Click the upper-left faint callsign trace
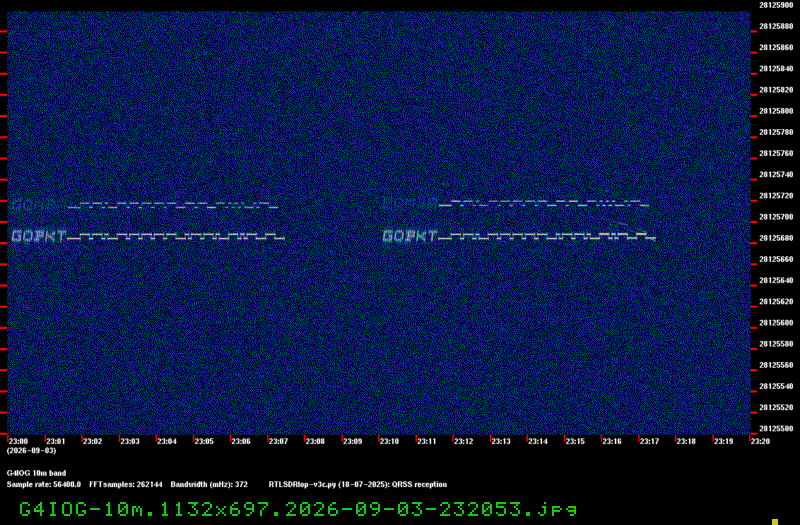The height and width of the screenshot is (525, 800). click(144, 205)
